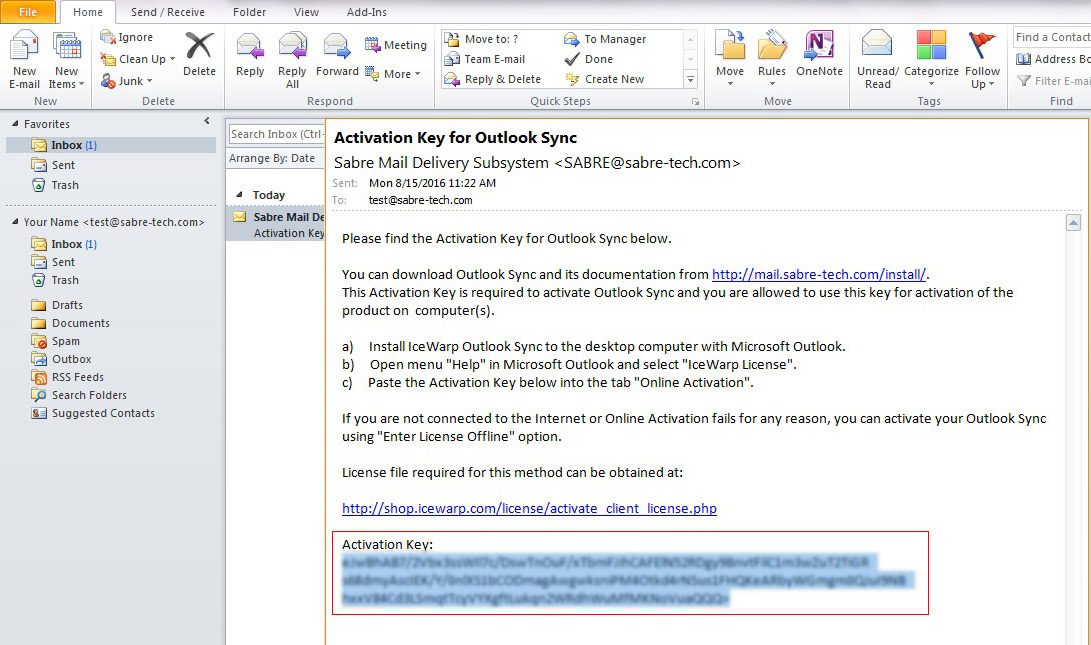Open Manage Quick Steps dialog launcher
Screen dimensions: 1091x645
[695, 102]
